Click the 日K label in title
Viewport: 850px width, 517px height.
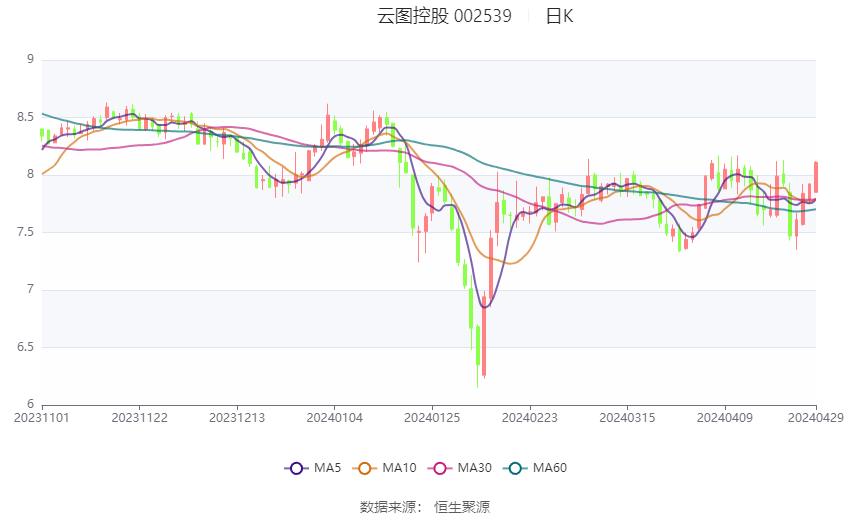[x=559, y=16]
